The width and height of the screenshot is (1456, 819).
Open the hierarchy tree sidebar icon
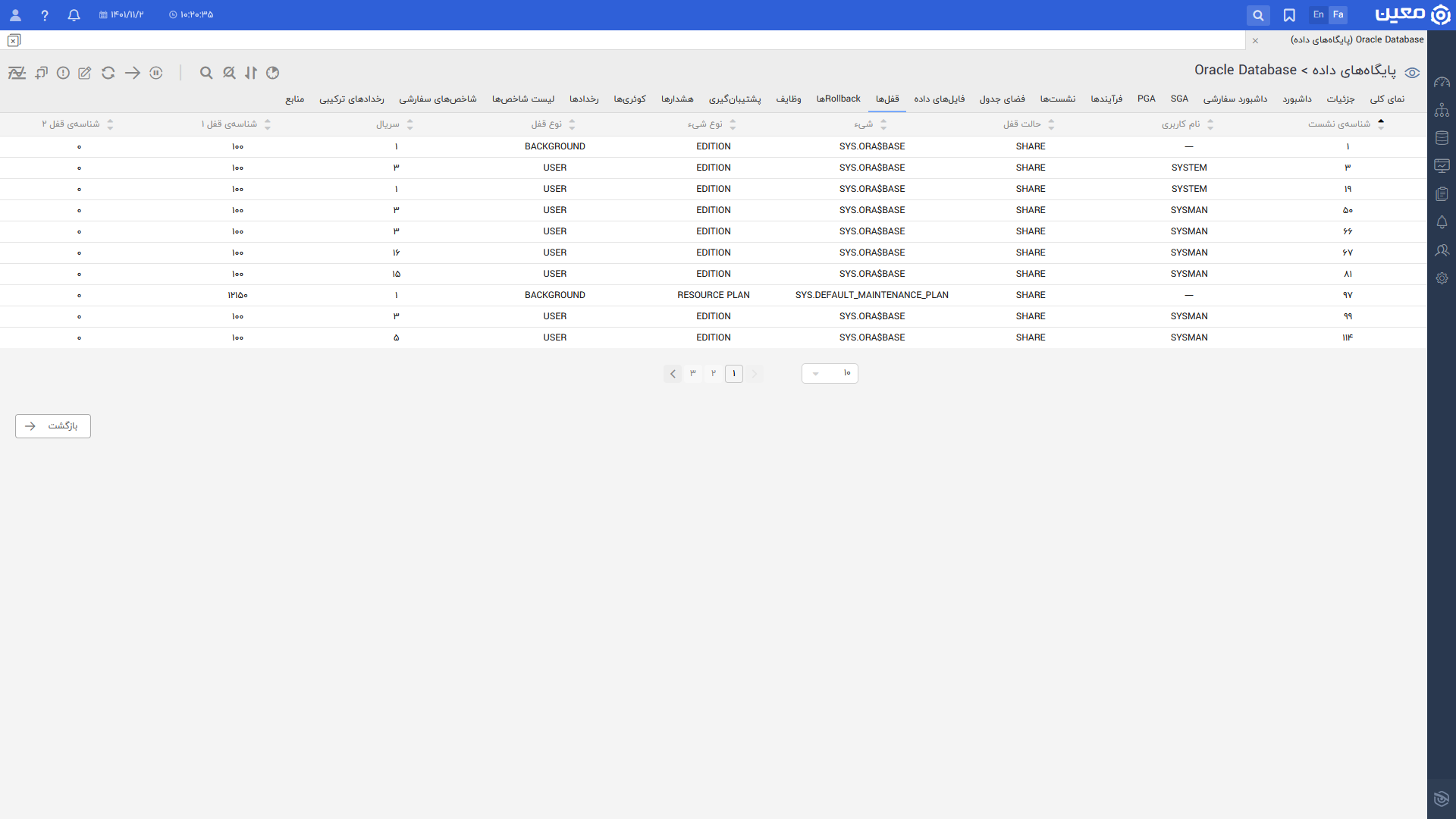click(1442, 110)
